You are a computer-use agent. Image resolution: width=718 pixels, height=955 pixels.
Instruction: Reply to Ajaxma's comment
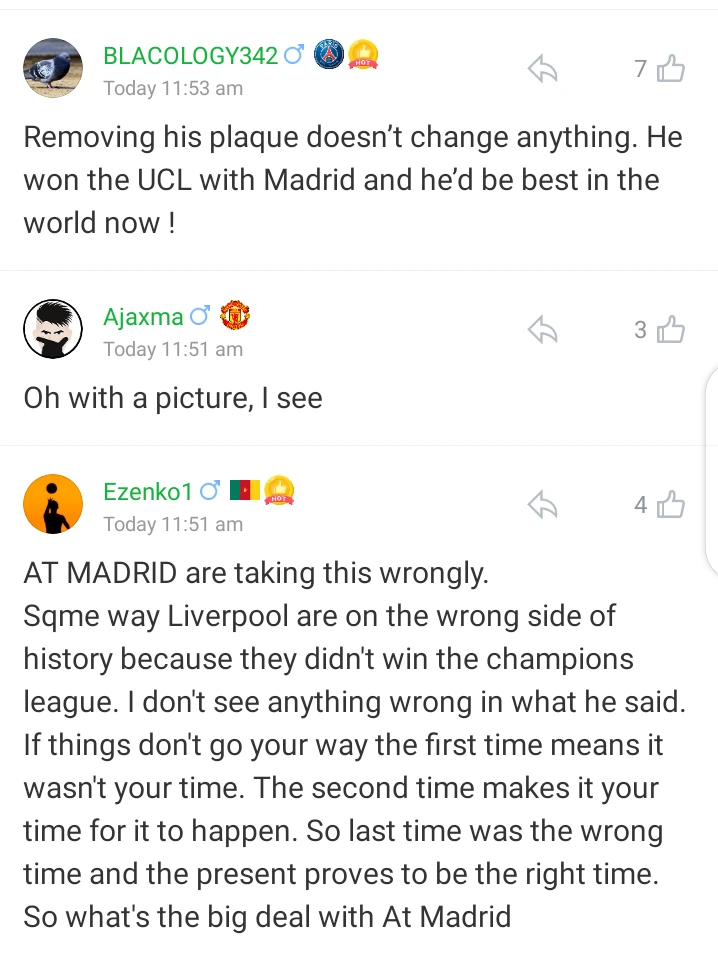(x=542, y=330)
